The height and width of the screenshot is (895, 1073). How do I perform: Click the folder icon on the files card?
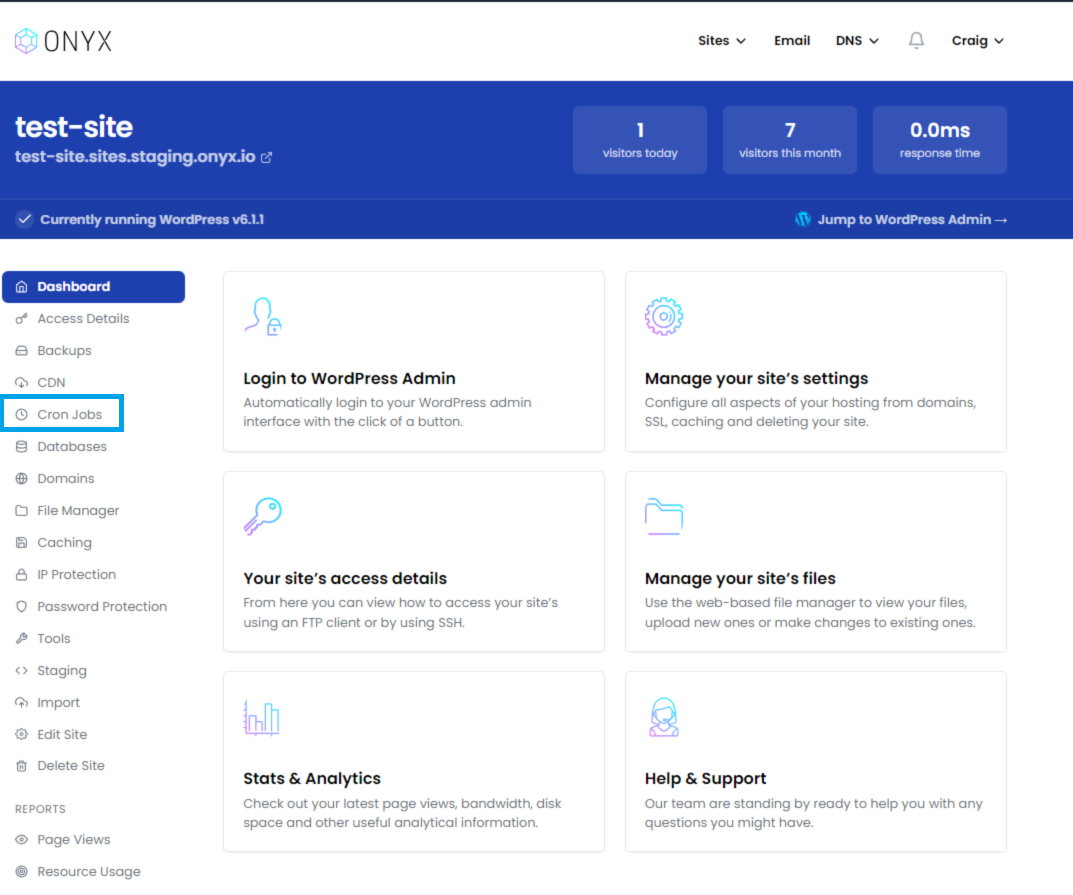point(664,517)
